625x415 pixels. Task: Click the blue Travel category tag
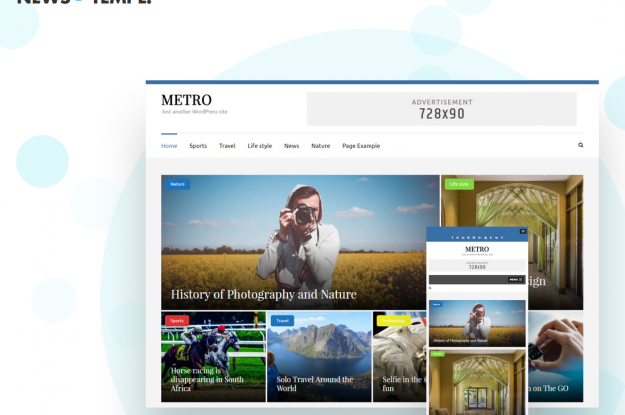pos(282,321)
